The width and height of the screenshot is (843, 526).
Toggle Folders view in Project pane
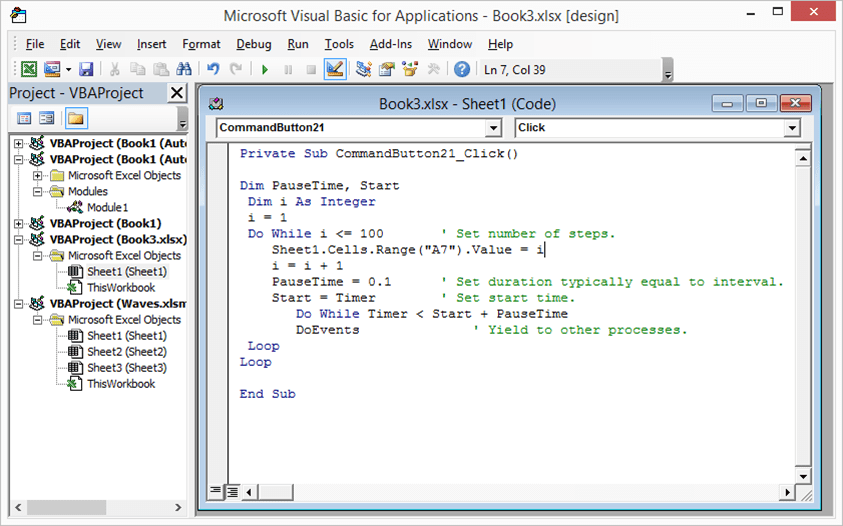click(x=76, y=118)
